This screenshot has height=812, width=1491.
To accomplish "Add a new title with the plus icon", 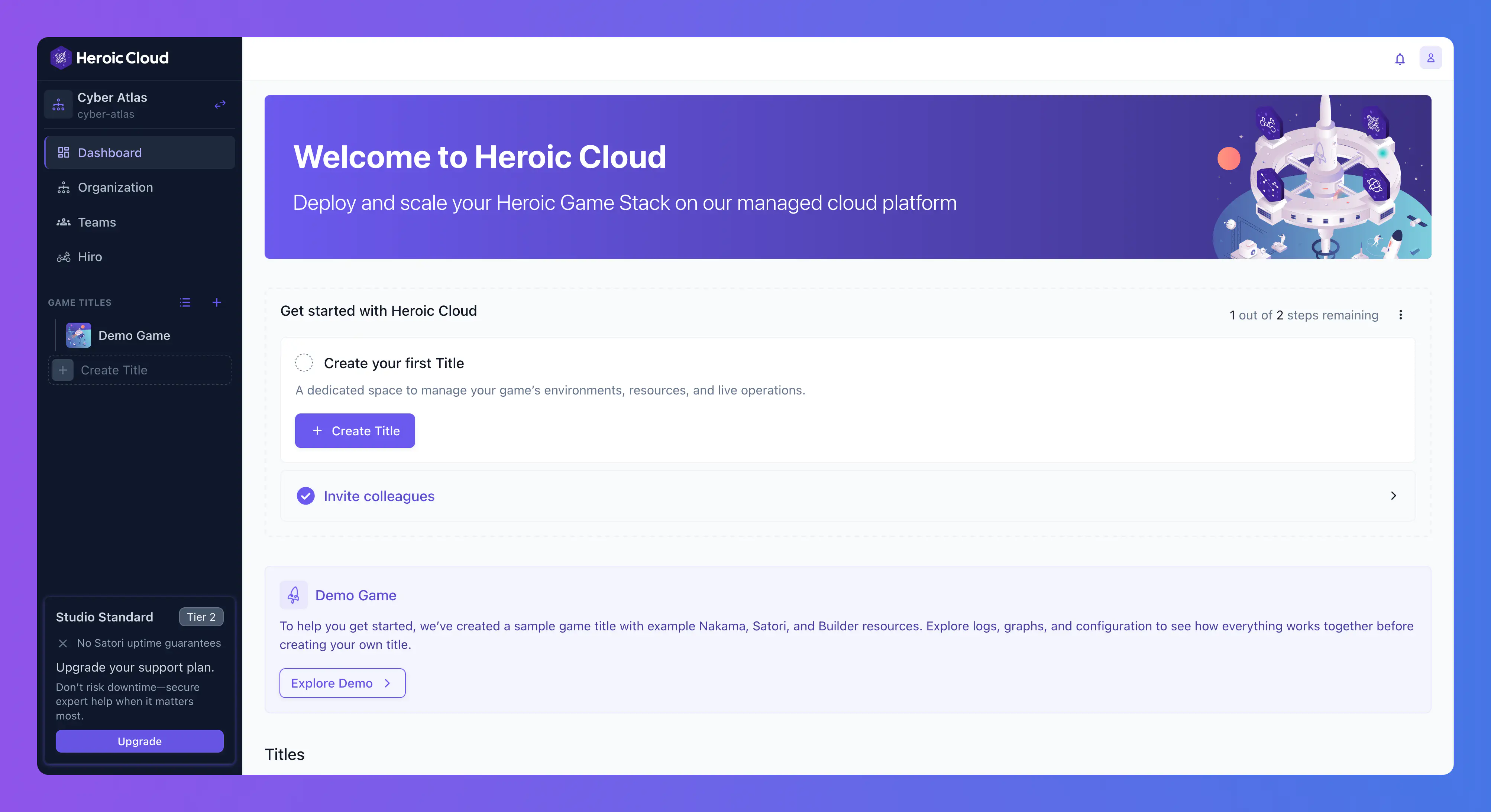I will tap(216, 302).
